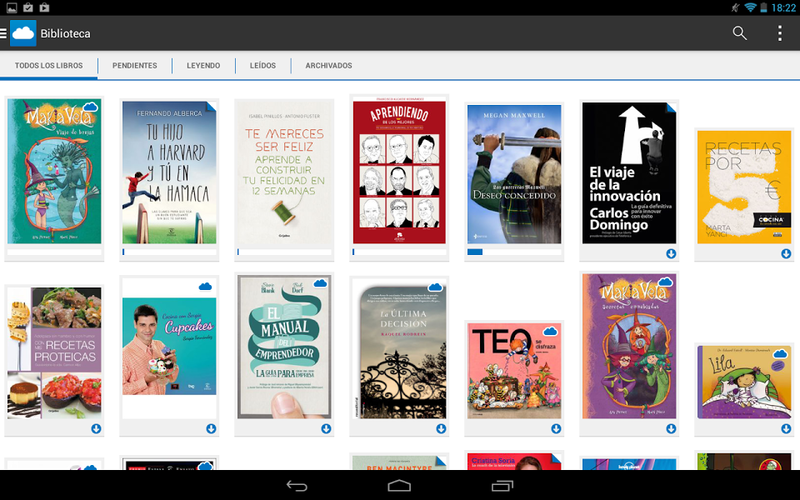This screenshot has width=800, height=500.
Task: Switch to the Leídos tab
Action: pos(263,65)
